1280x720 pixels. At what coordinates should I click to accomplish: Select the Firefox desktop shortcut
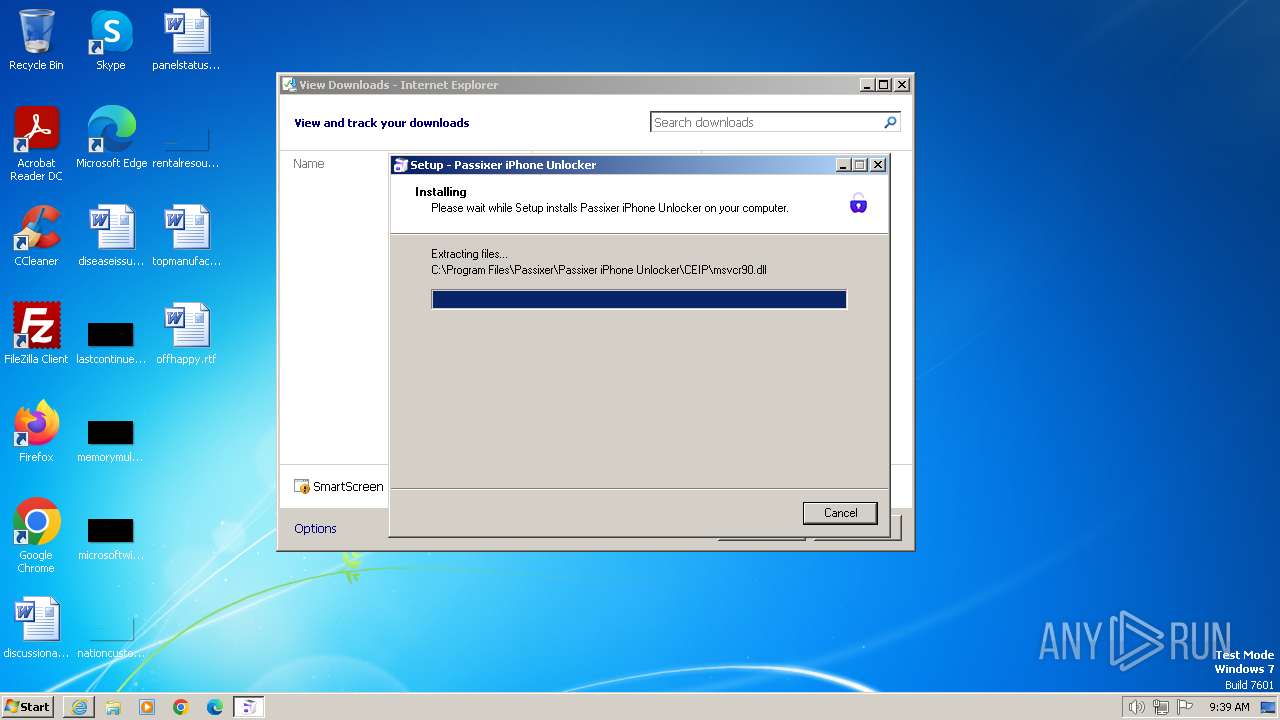36,432
